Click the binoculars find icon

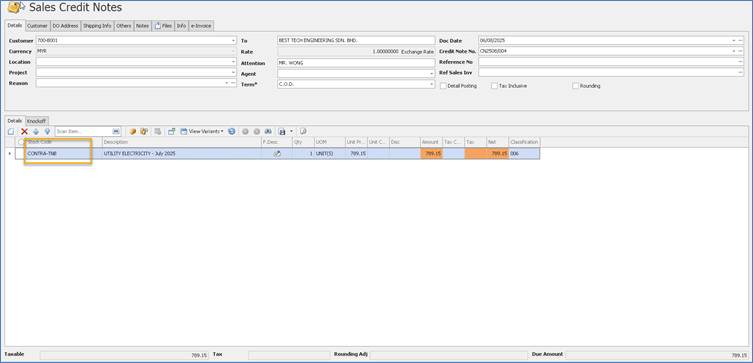coord(268,131)
